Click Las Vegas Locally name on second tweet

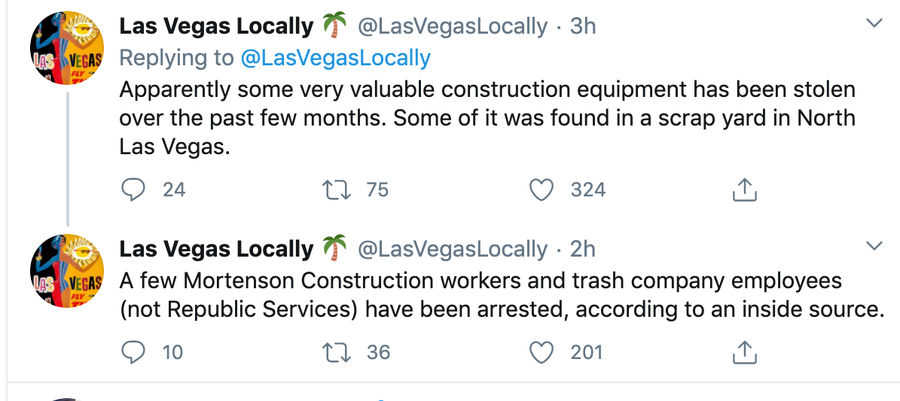(x=216, y=249)
